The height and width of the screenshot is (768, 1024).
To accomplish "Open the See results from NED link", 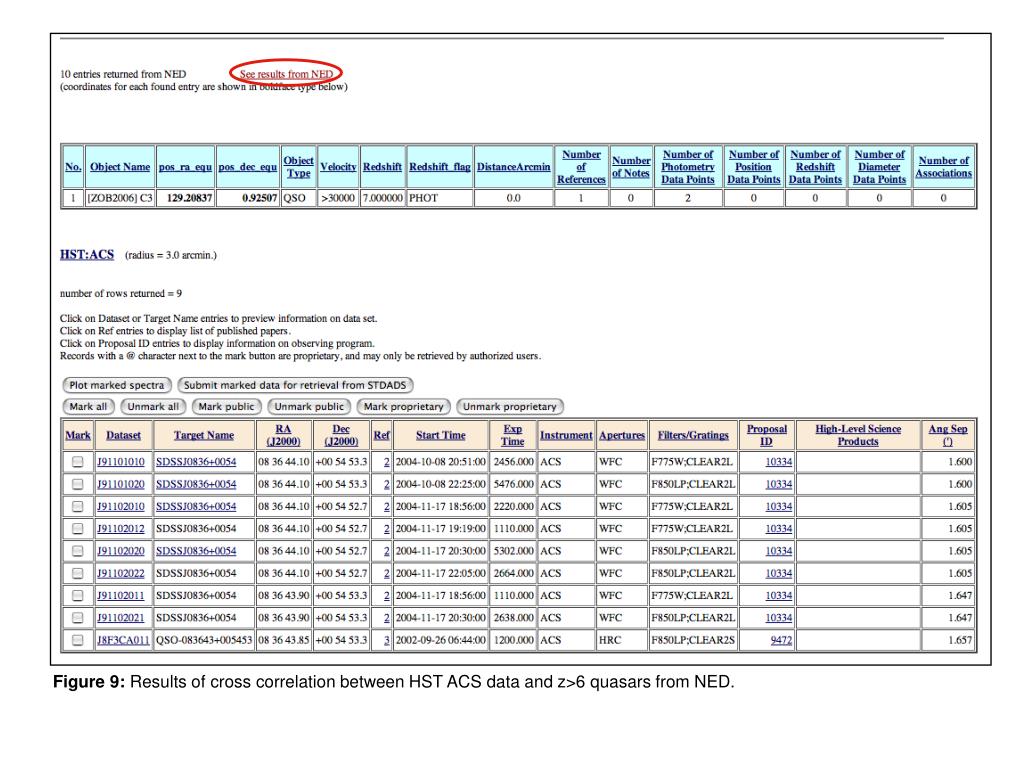I will pos(286,74).
